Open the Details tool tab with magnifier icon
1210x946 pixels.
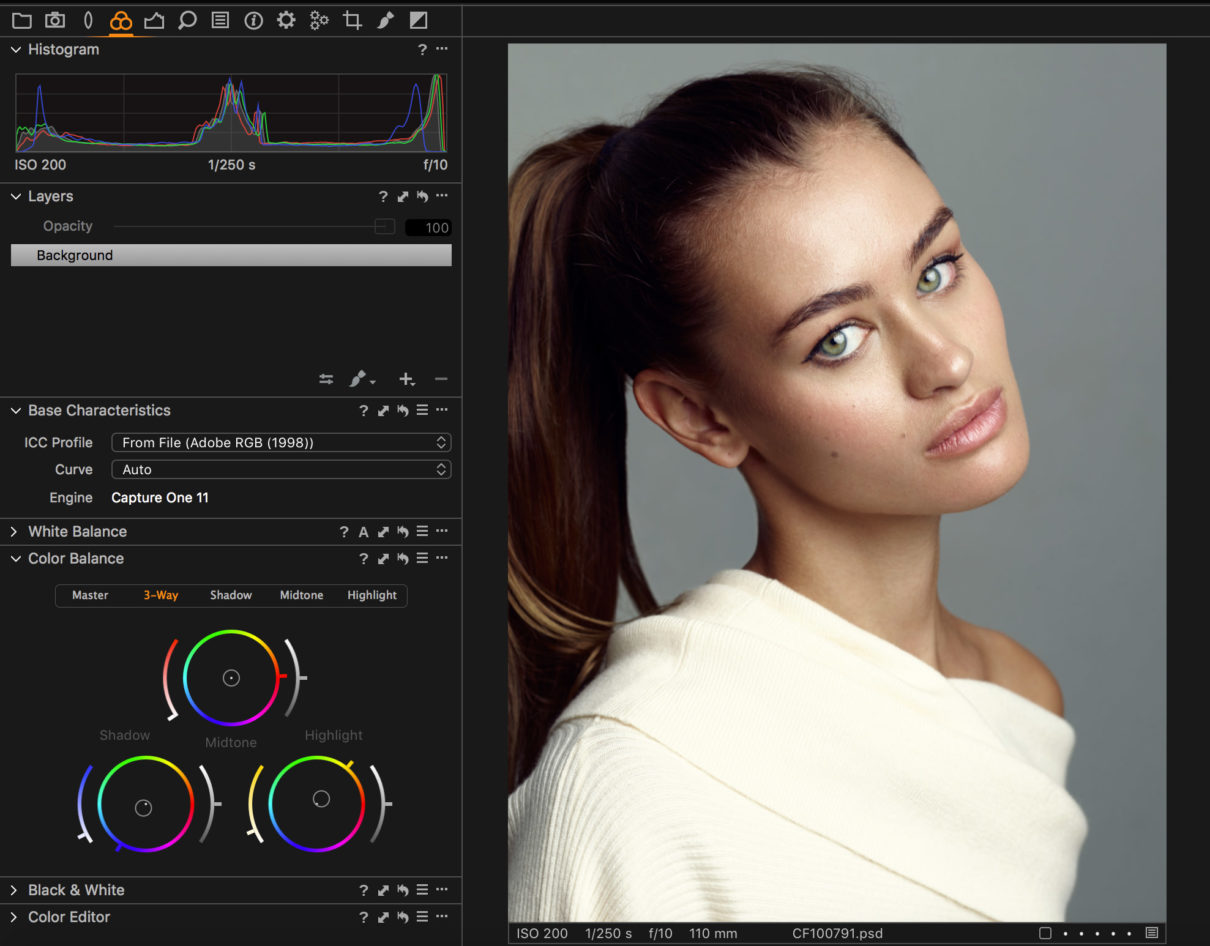(x=188, y=19)
